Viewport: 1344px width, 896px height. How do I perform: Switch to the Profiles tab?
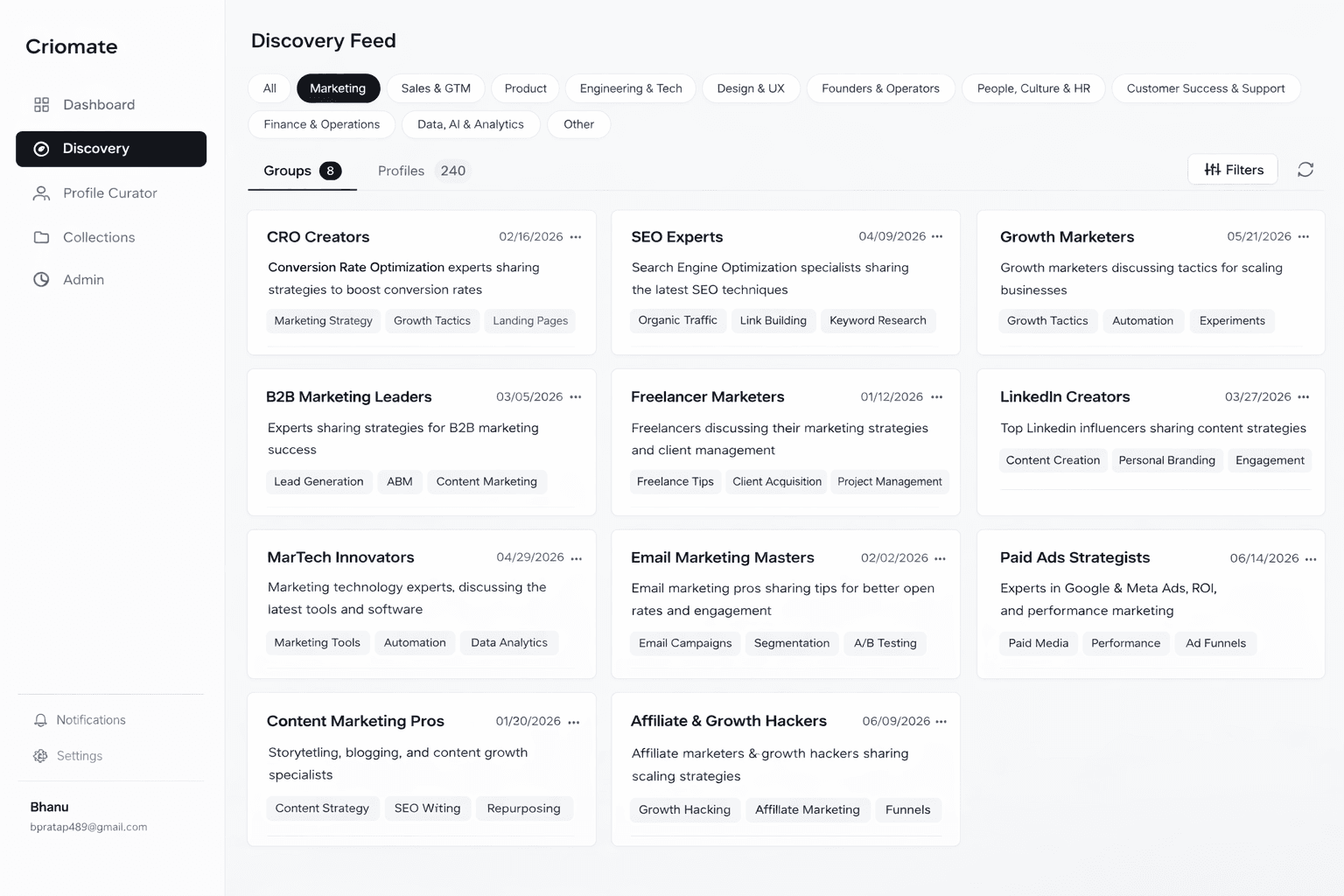401,171
